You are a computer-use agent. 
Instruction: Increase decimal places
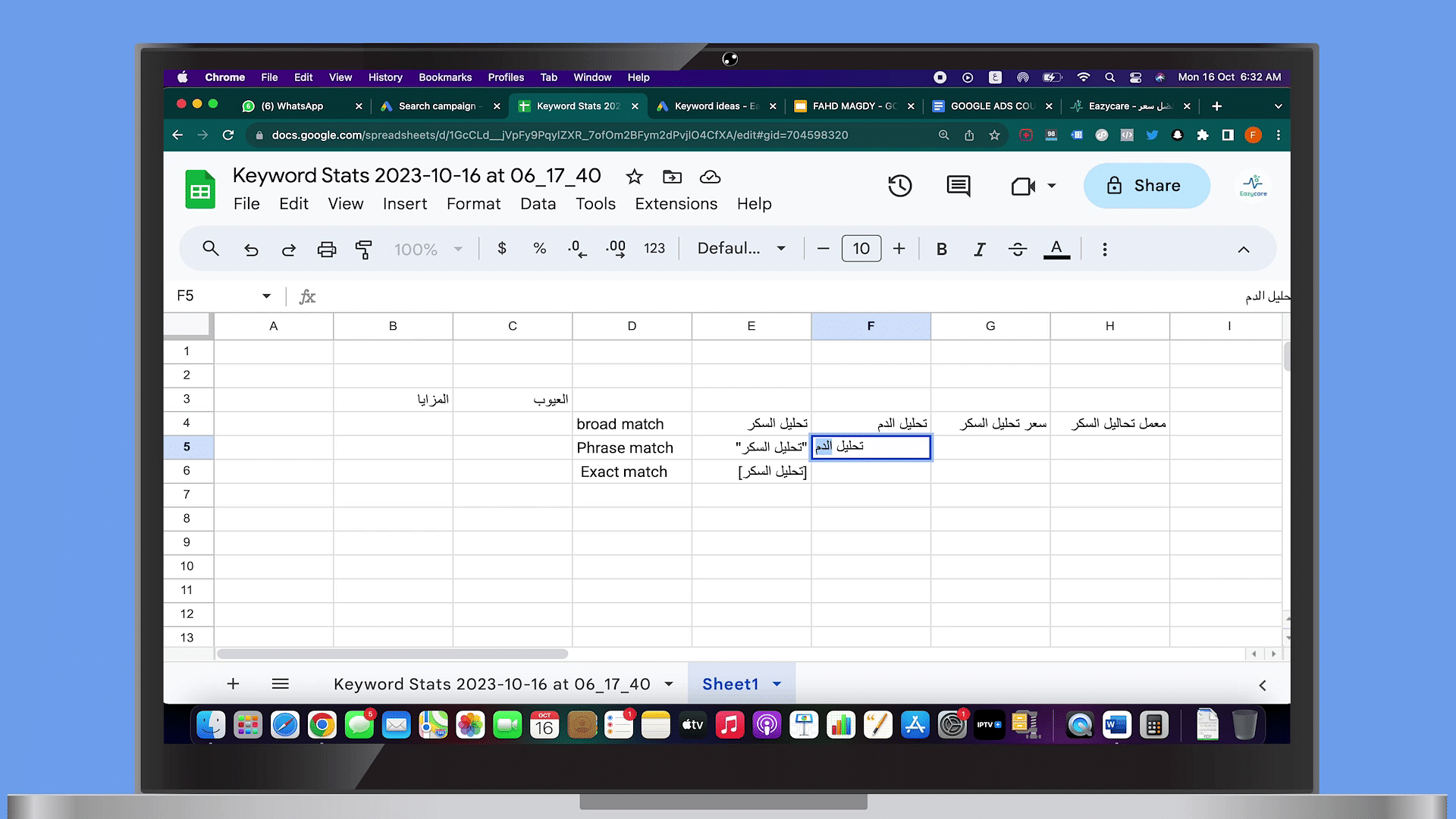pos(616,249)
